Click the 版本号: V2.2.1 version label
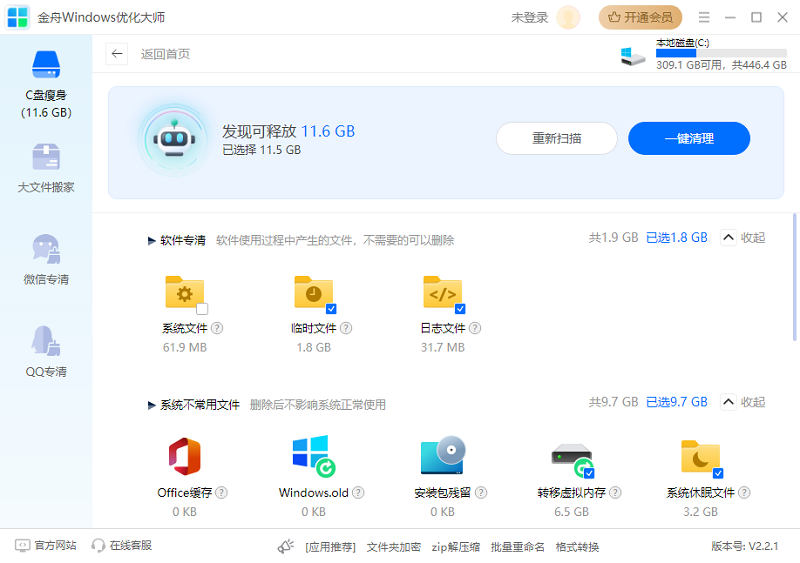The height and width of the screenshot is (563, 800). point(745,546)
